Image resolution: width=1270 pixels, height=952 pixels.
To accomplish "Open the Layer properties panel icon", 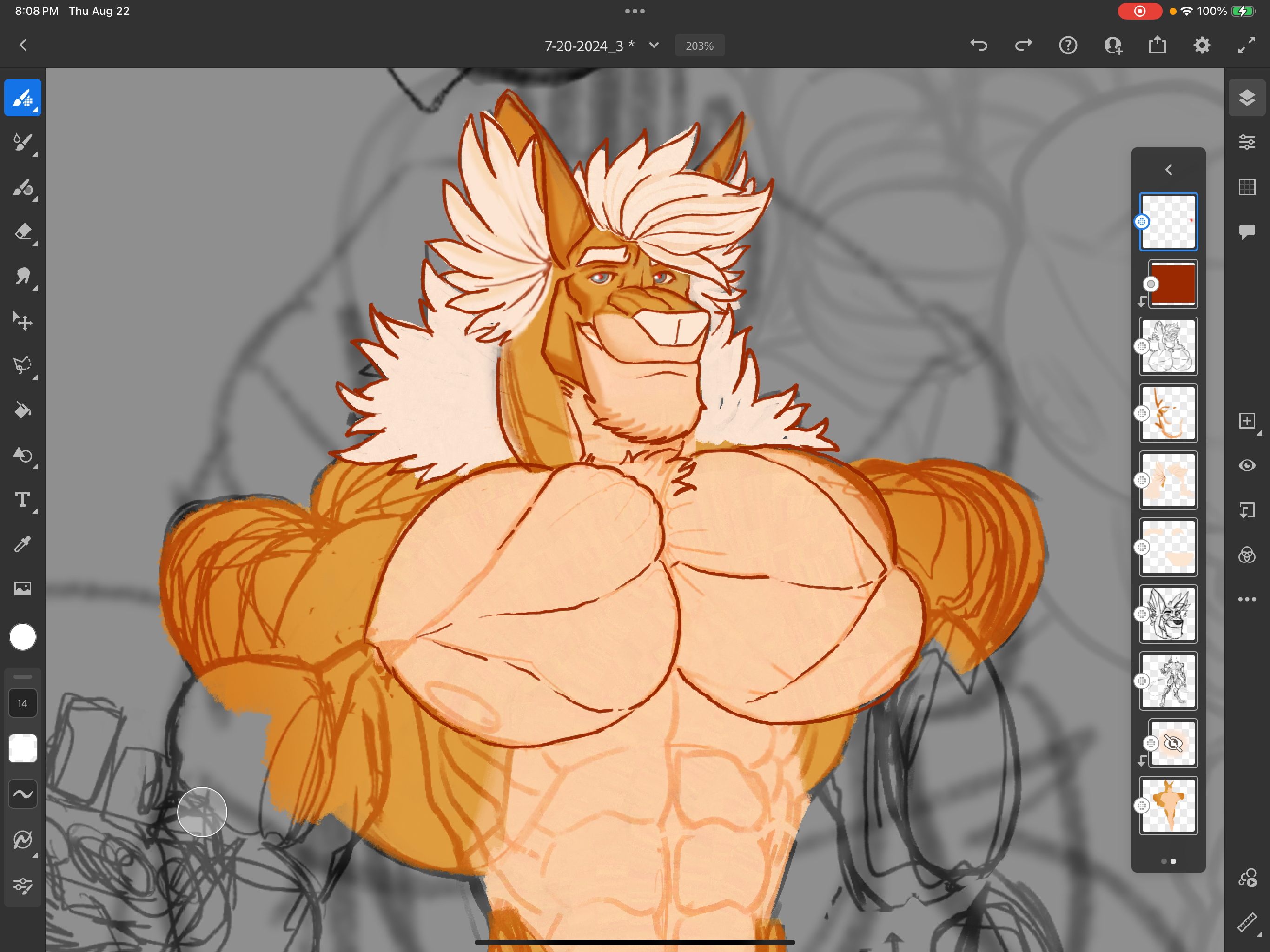I will click(x=1246, y=142).
